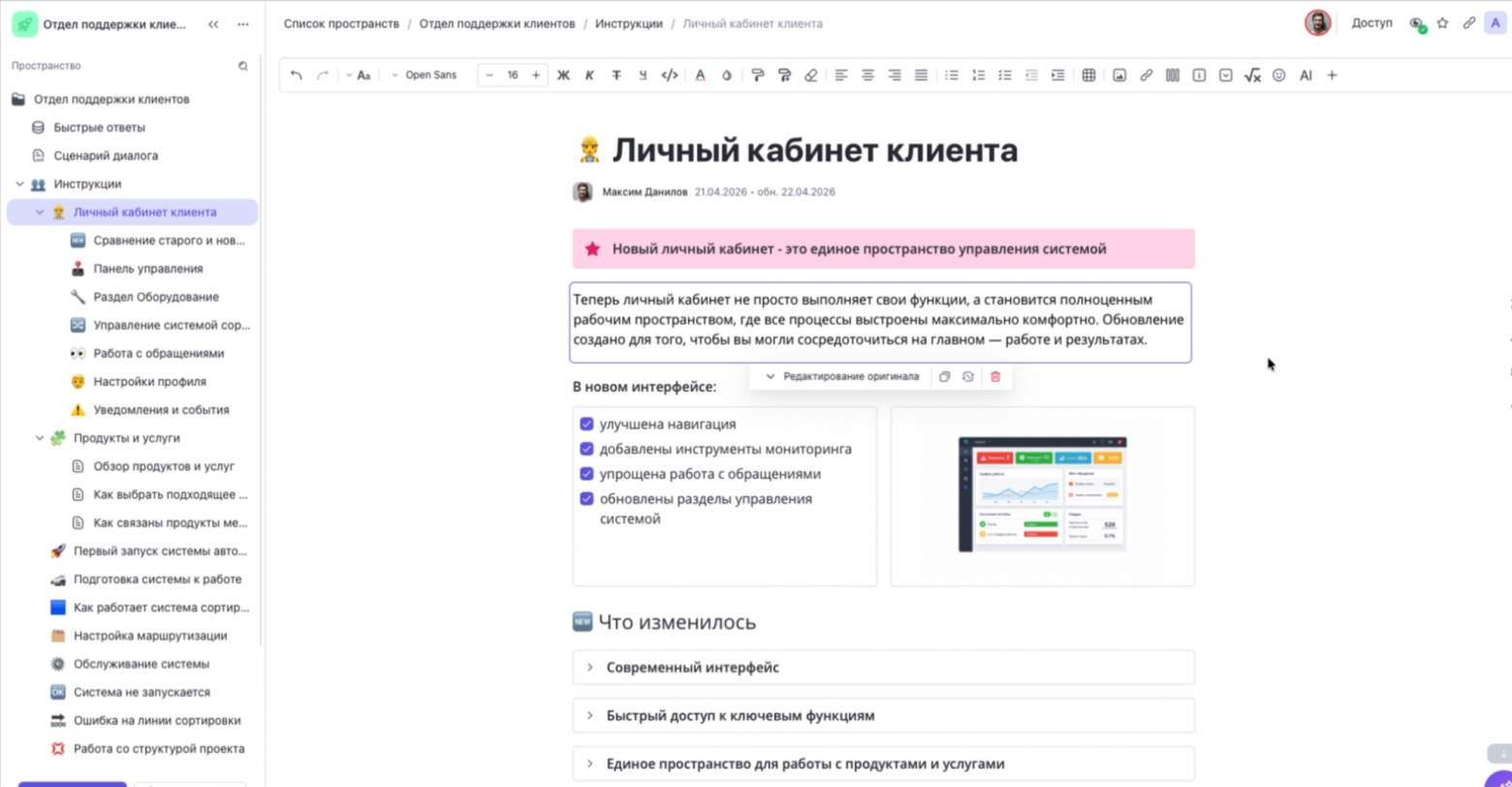Delete the selected text block

[995, 376]
